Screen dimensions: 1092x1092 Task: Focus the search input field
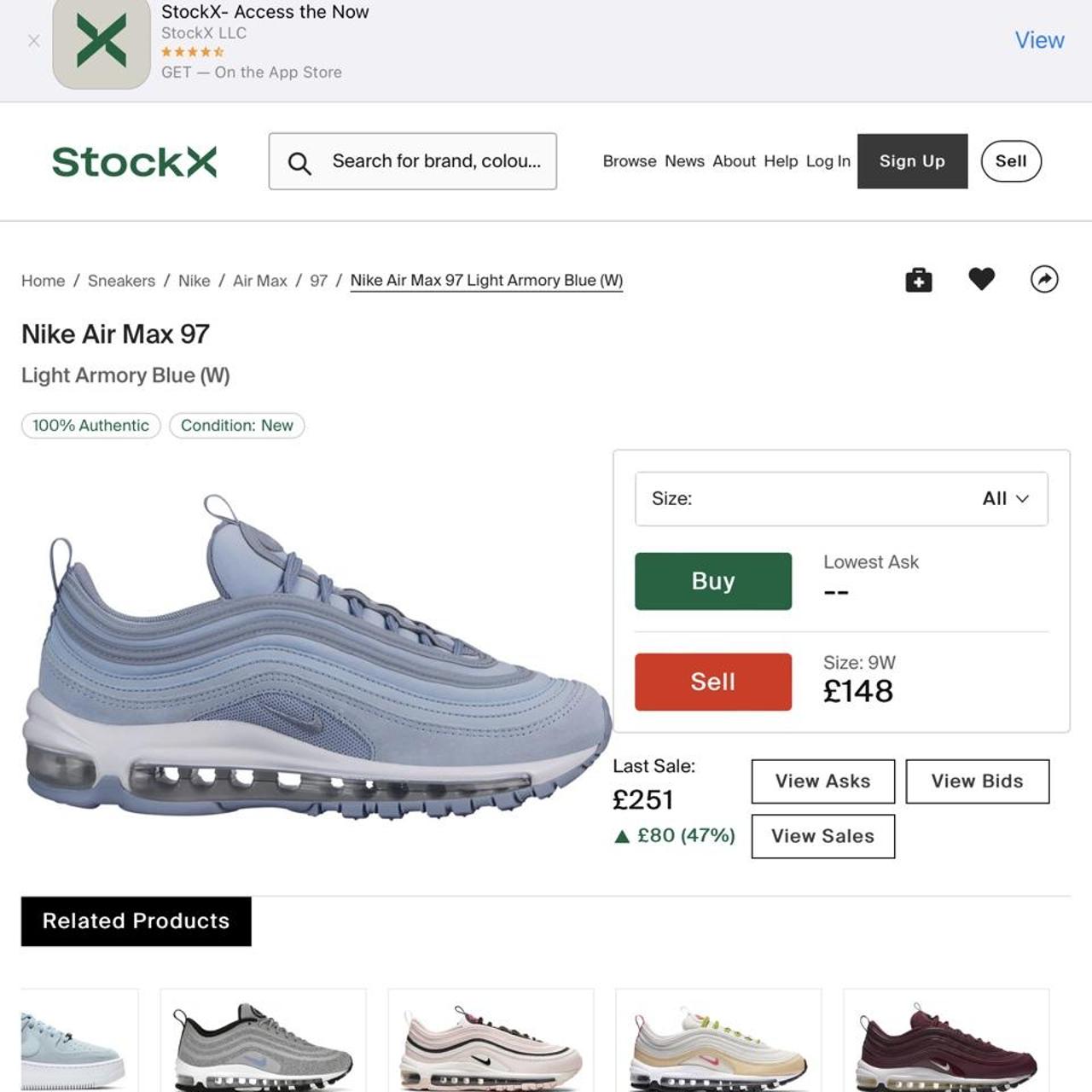pos(436,161)
